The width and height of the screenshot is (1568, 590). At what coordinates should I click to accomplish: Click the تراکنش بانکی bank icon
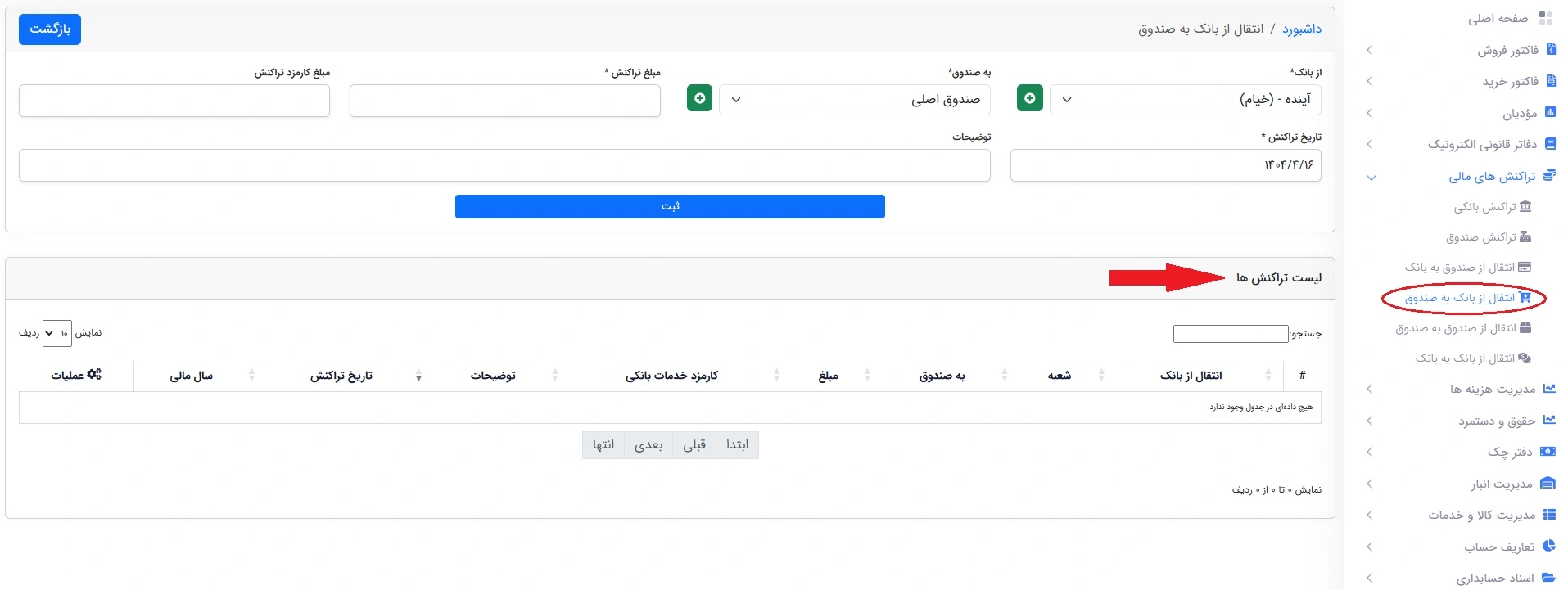[x=1525, y=207]
